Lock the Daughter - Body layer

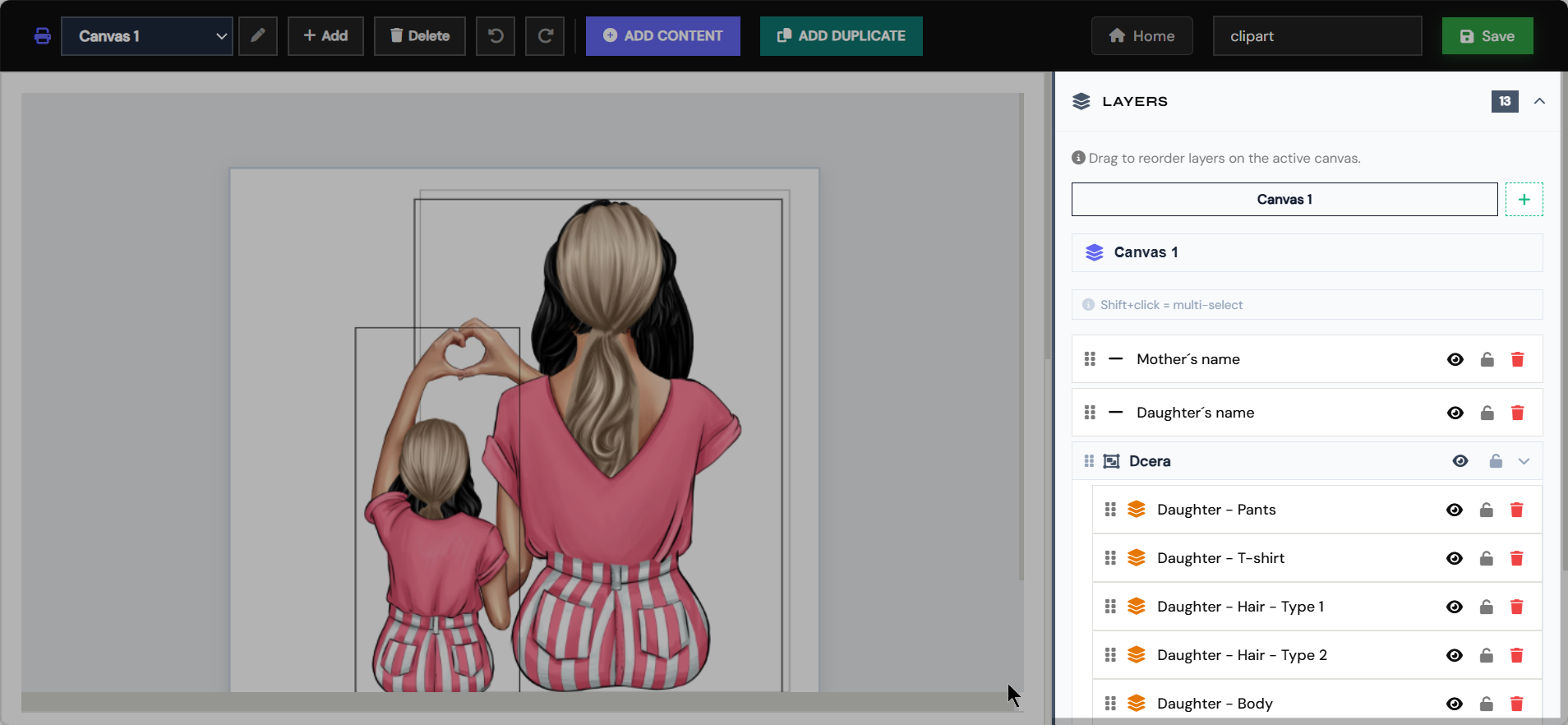click(x=1487, y=704)
